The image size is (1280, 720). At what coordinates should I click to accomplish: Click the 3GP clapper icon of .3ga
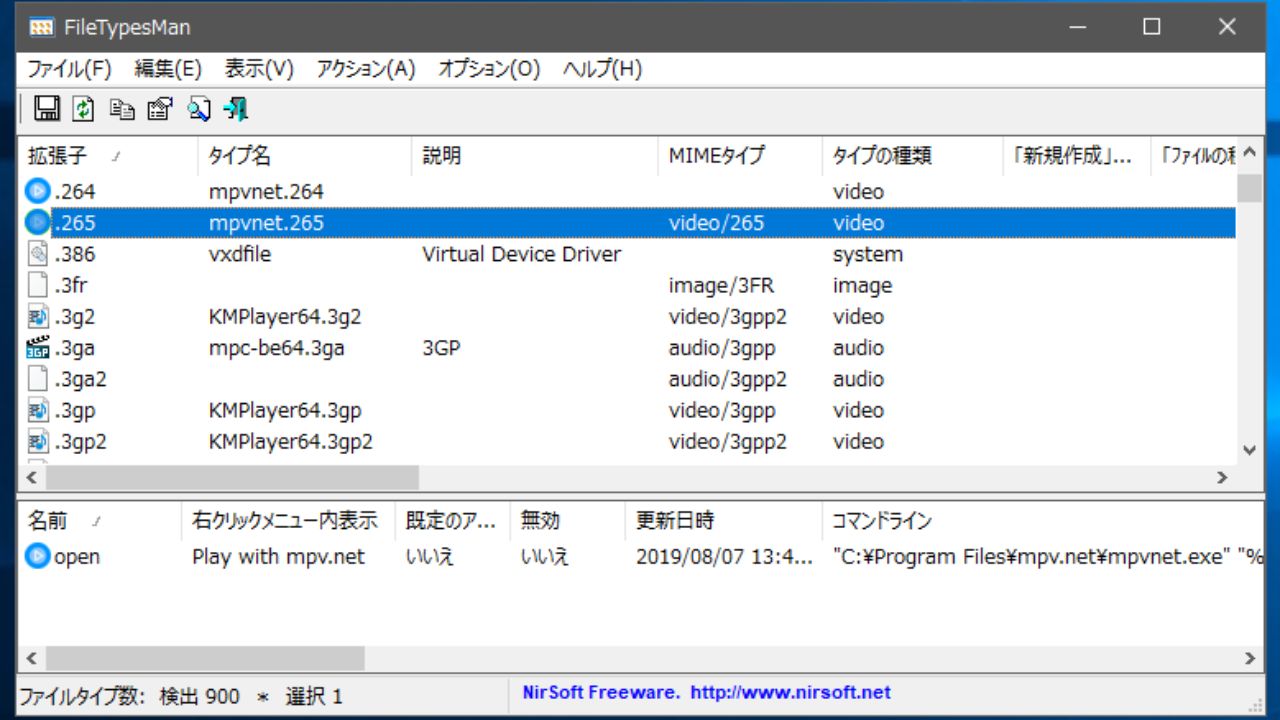click(x=38, y=348)
